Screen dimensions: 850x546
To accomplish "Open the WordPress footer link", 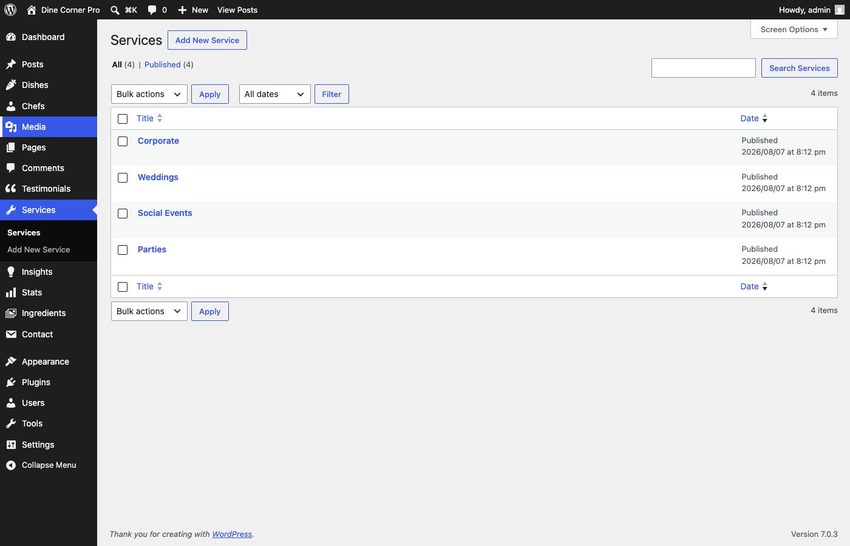I will tap(232, 534).
